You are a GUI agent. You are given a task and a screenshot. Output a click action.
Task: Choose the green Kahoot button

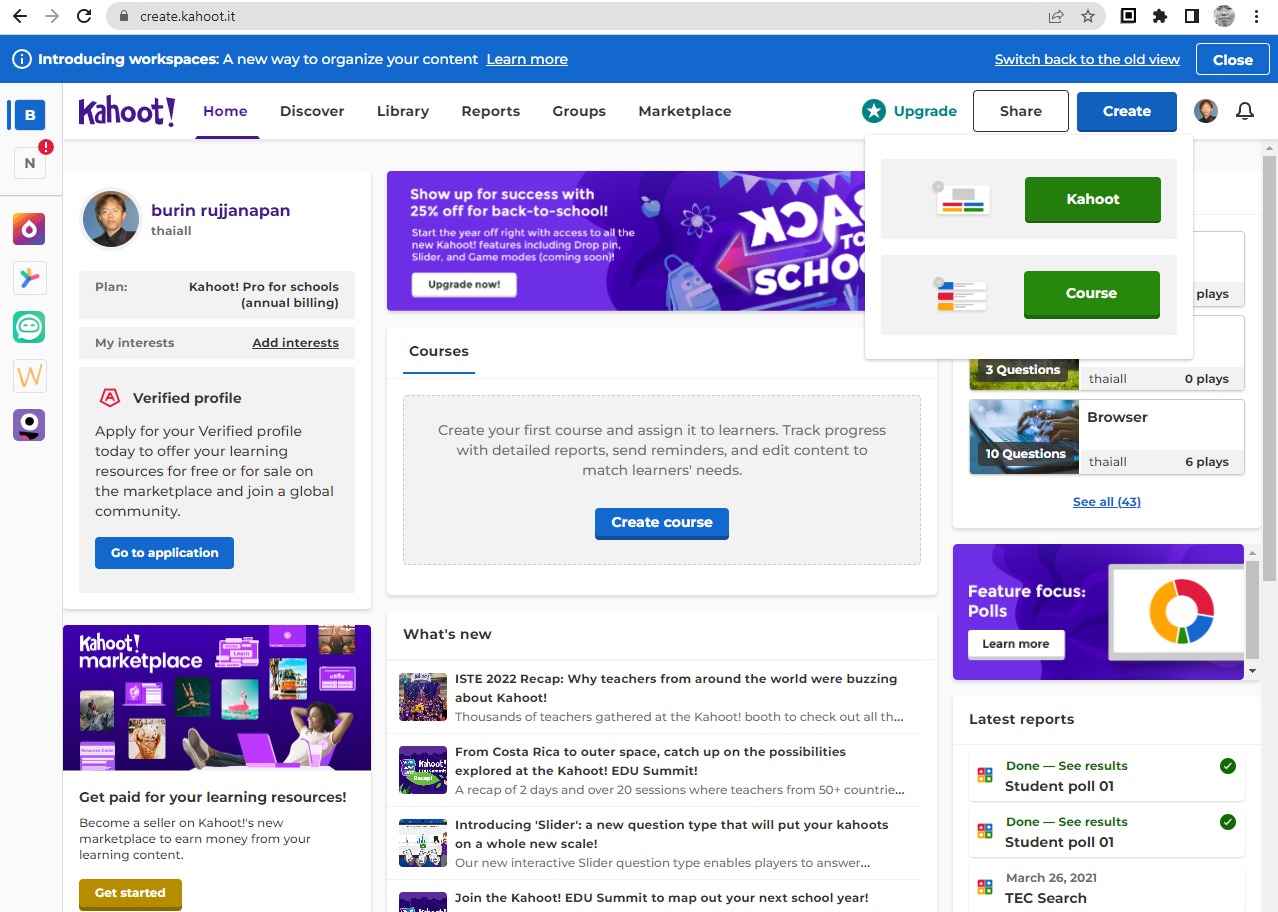coord(1092,199)
